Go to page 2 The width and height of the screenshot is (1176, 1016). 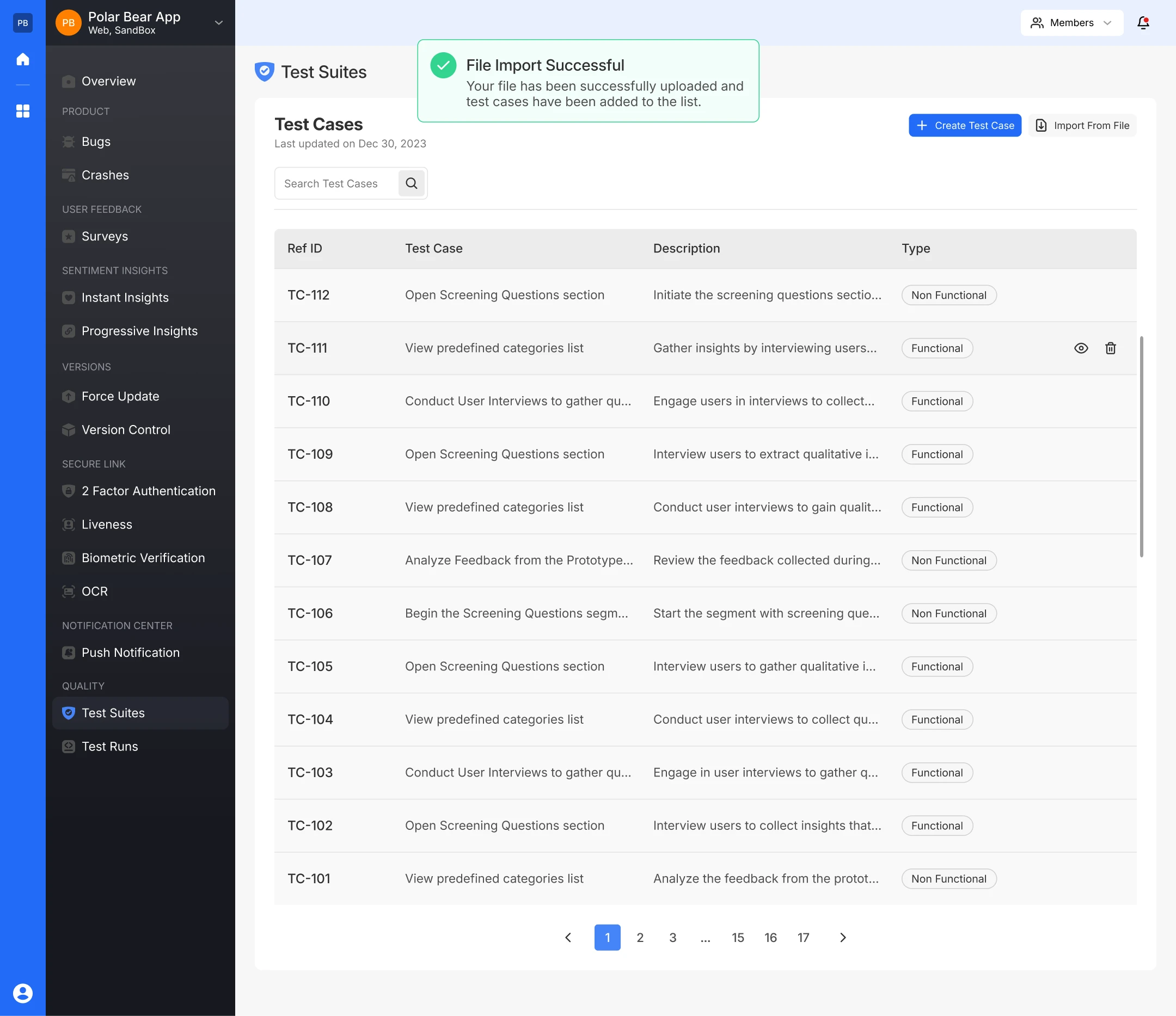pyautogui.click(x=640, y=938)
